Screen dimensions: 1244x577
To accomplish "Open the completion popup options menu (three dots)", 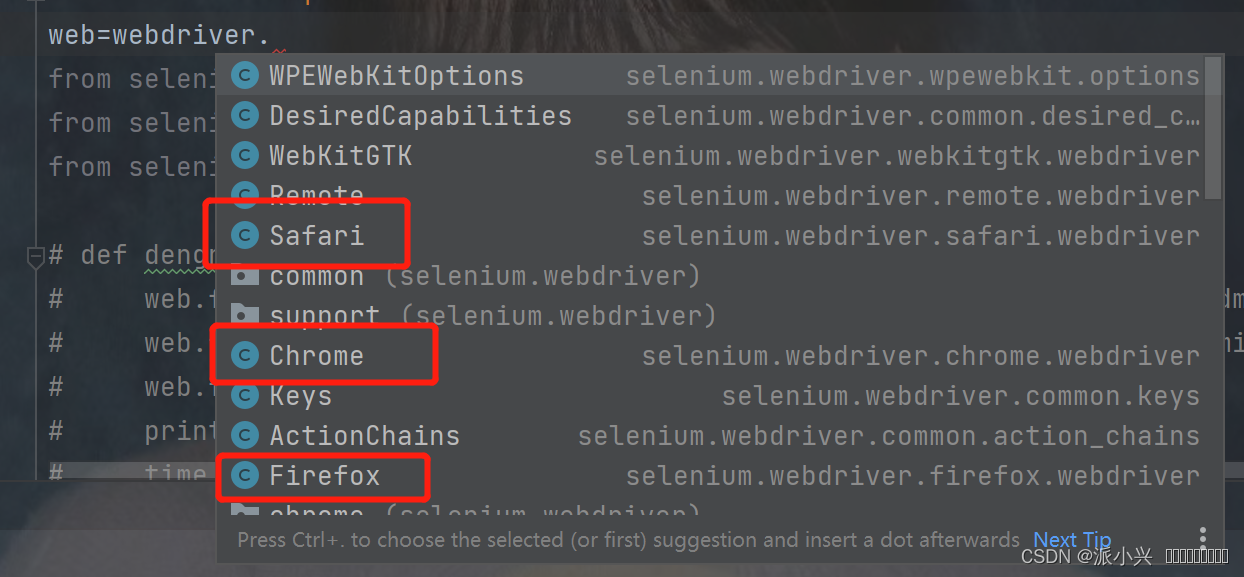I will (x=1203, y=538).
